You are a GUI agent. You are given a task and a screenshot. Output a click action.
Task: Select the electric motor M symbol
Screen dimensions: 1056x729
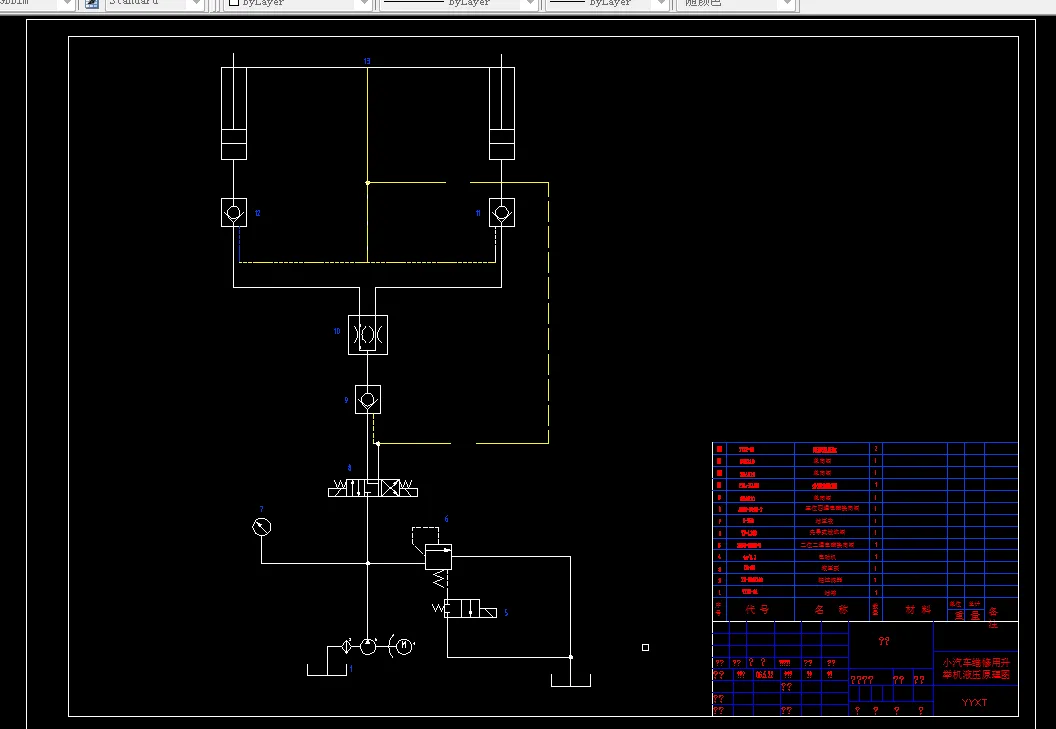point(403,646)
